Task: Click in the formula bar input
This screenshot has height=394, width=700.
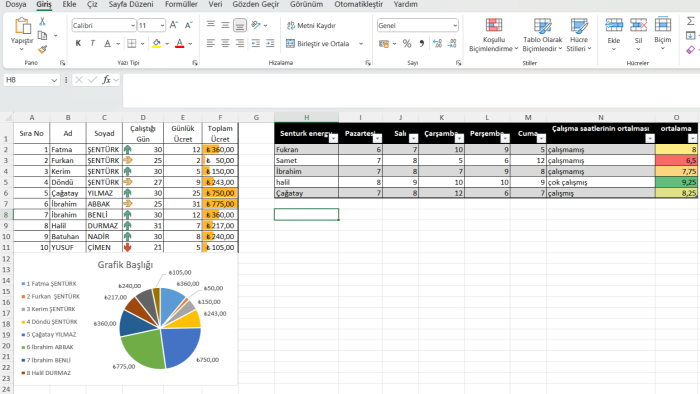Action: (411, 91)
